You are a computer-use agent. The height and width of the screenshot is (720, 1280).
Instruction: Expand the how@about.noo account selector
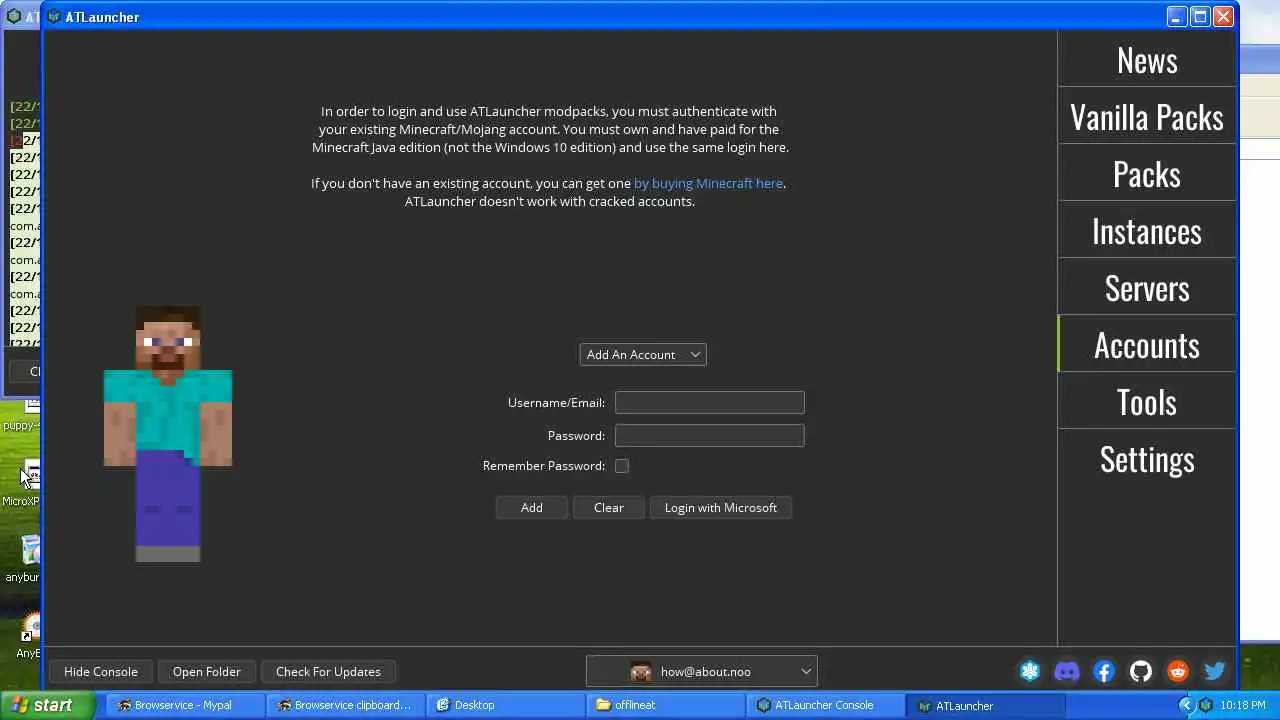click(x=702, y=672)
